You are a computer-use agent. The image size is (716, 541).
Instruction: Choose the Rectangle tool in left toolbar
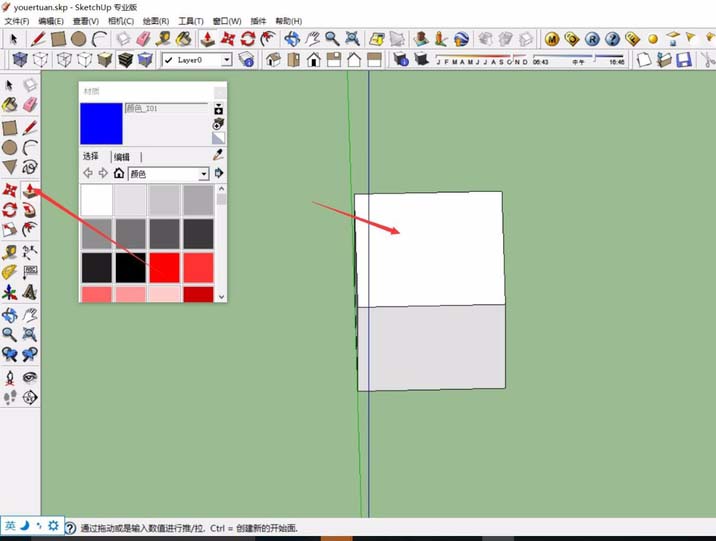coord(9,128)
